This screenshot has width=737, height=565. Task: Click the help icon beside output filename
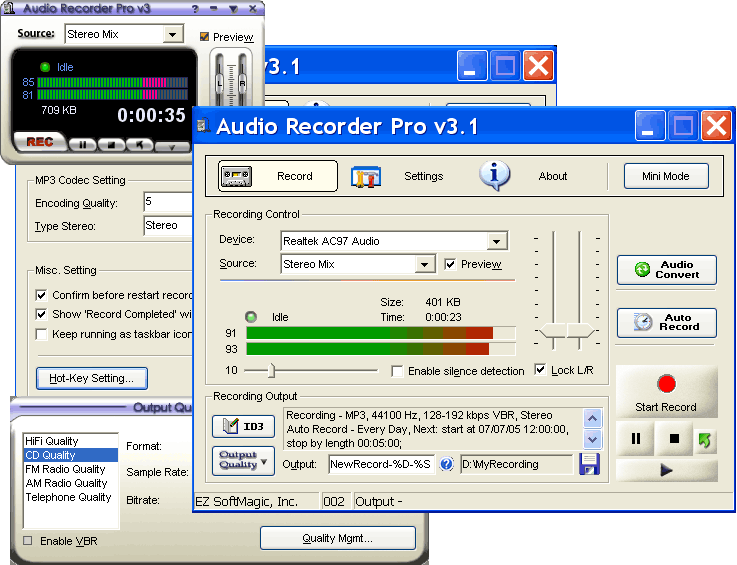point(447,464)
